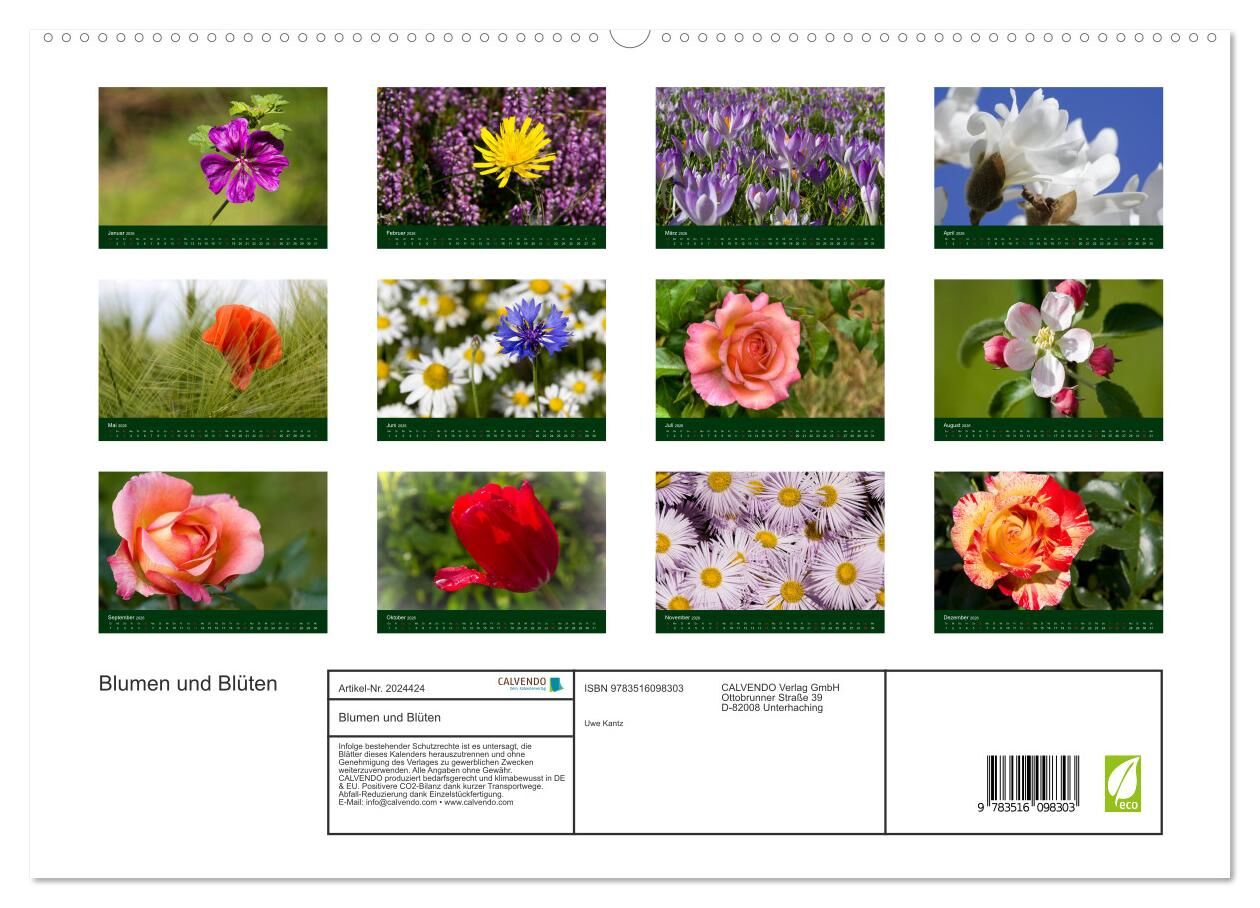
Task: Open the July pink rose thumbnail
Action: [770, 348]
